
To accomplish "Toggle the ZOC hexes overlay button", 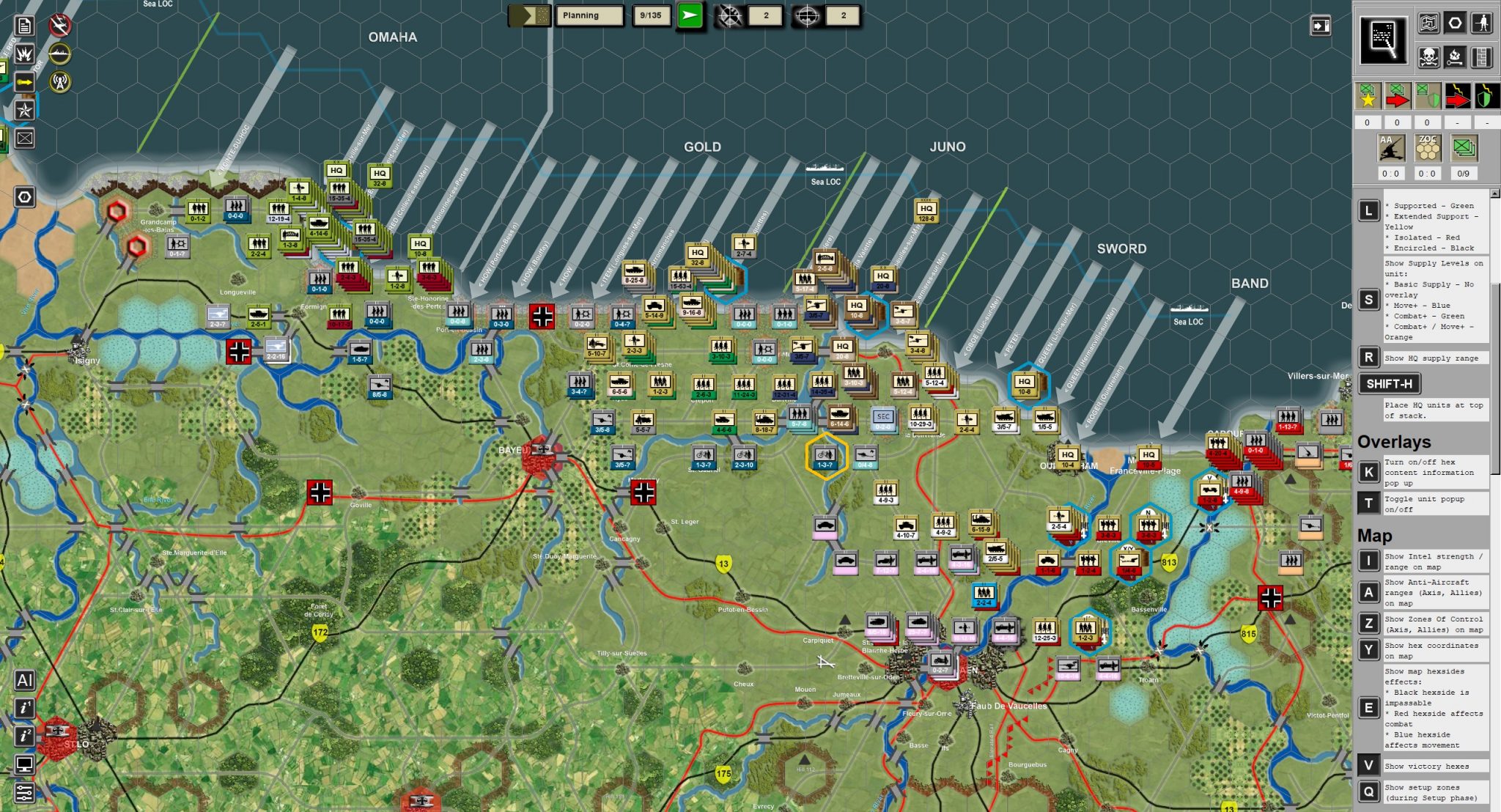I will tap(1427, 149).
